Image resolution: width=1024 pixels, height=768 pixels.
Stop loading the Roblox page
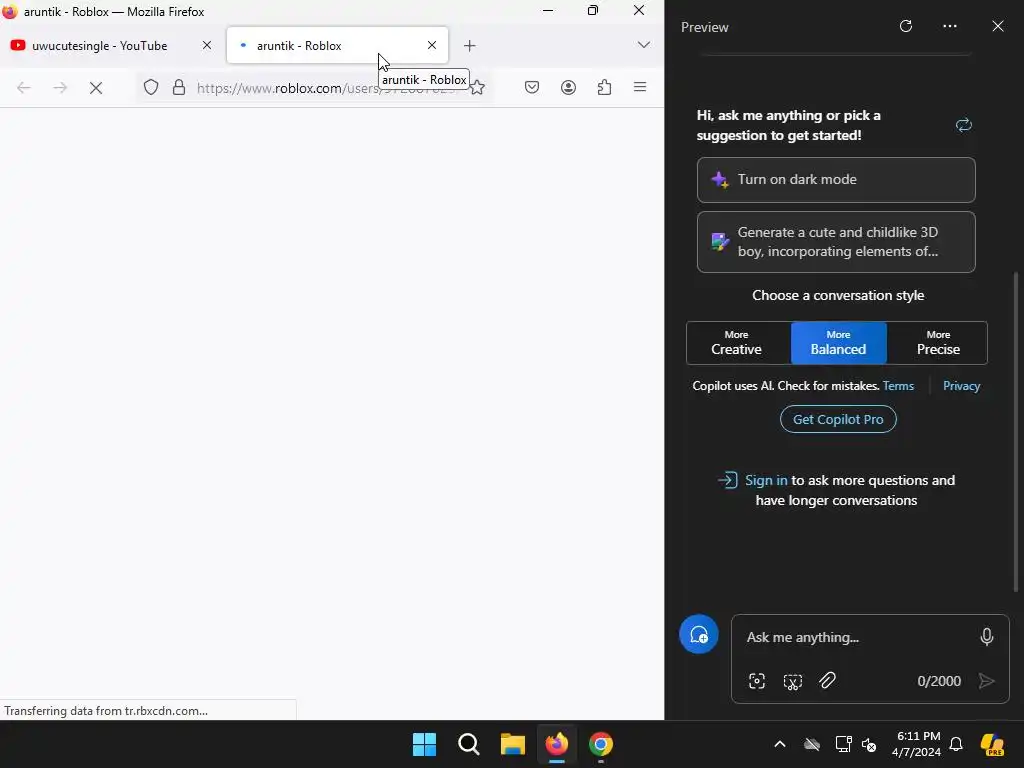click(x=96, y=88)
